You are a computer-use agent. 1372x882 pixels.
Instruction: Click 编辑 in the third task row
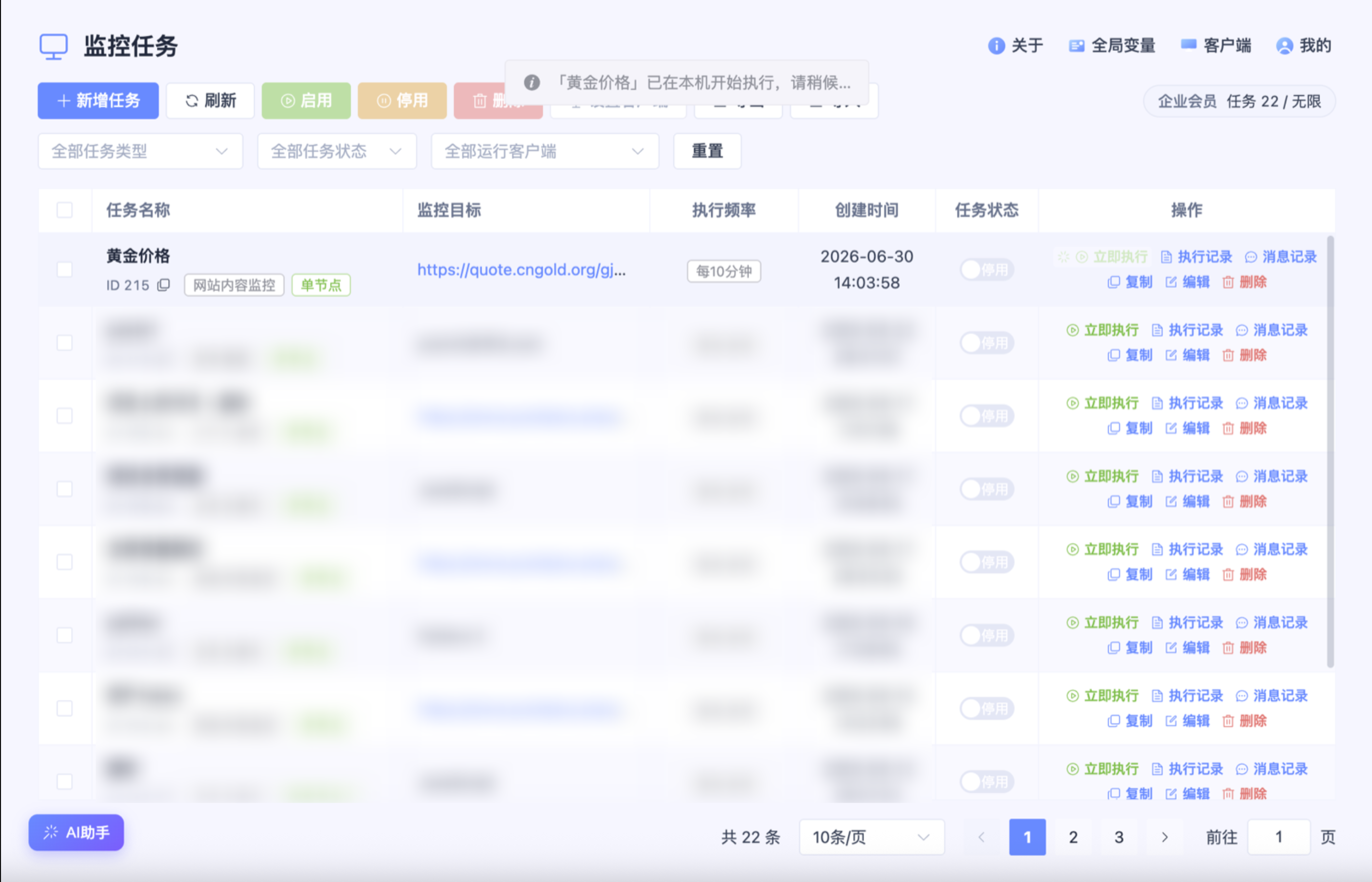pos(1187,428)
